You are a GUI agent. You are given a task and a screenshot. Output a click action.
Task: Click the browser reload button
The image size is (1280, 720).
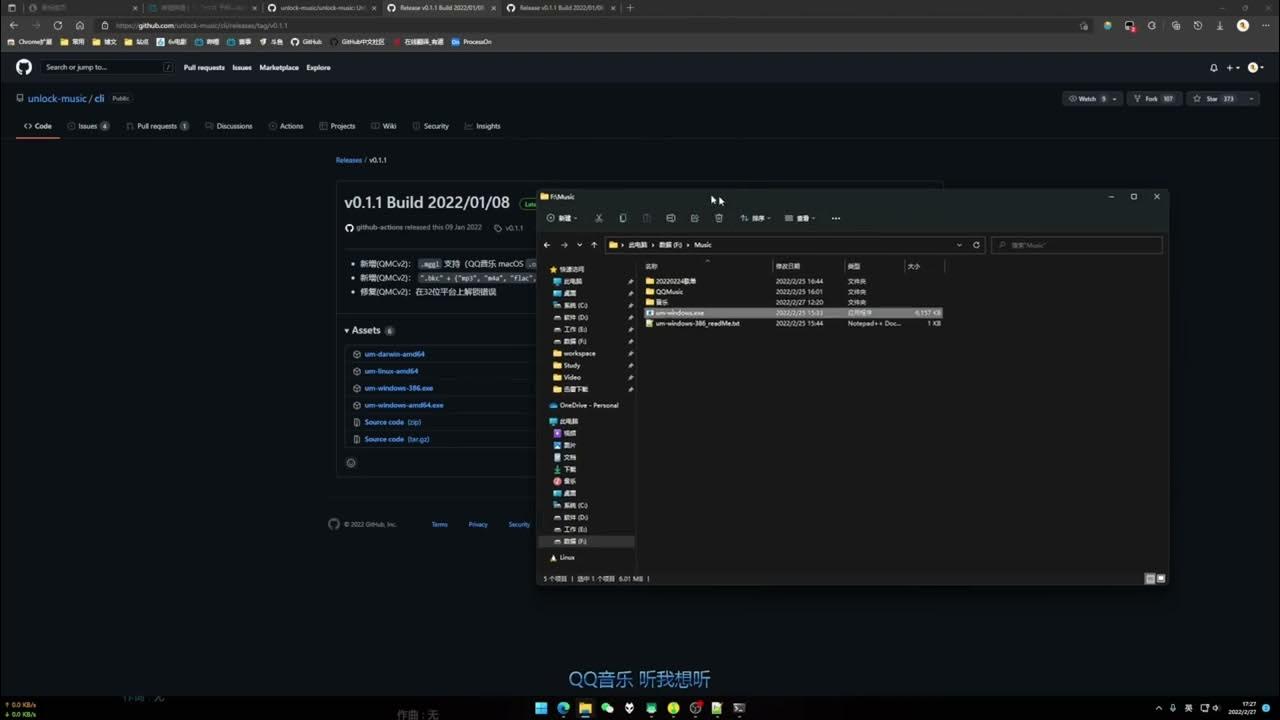(x=57, y=25)
